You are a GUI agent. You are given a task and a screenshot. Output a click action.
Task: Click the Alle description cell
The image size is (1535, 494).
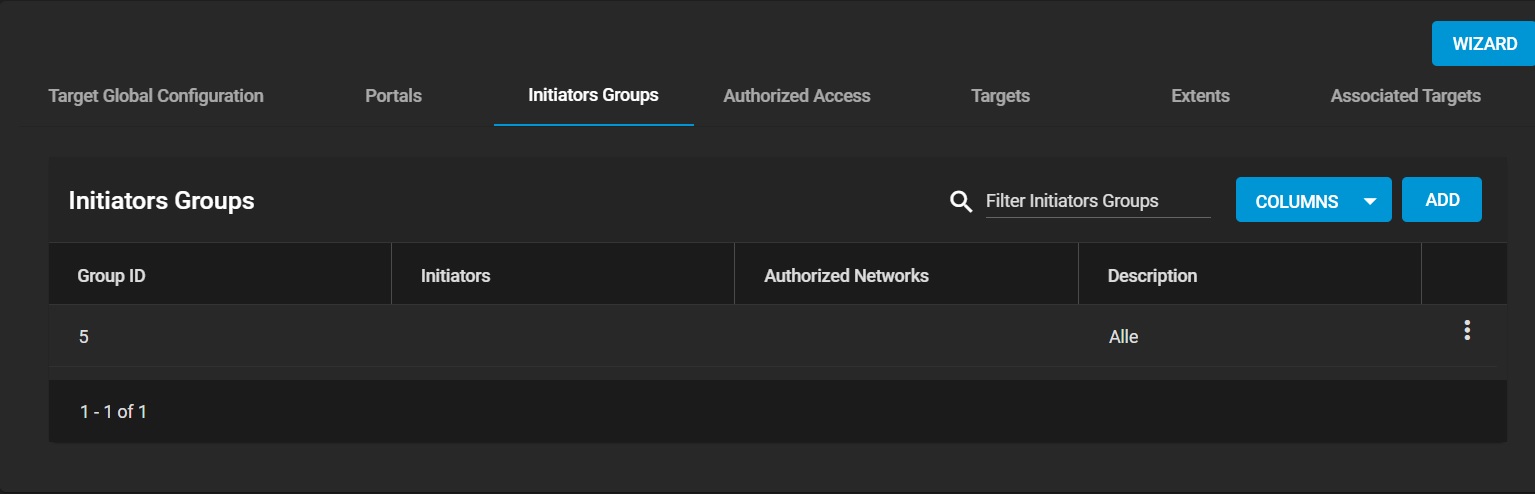point(1124,337)
